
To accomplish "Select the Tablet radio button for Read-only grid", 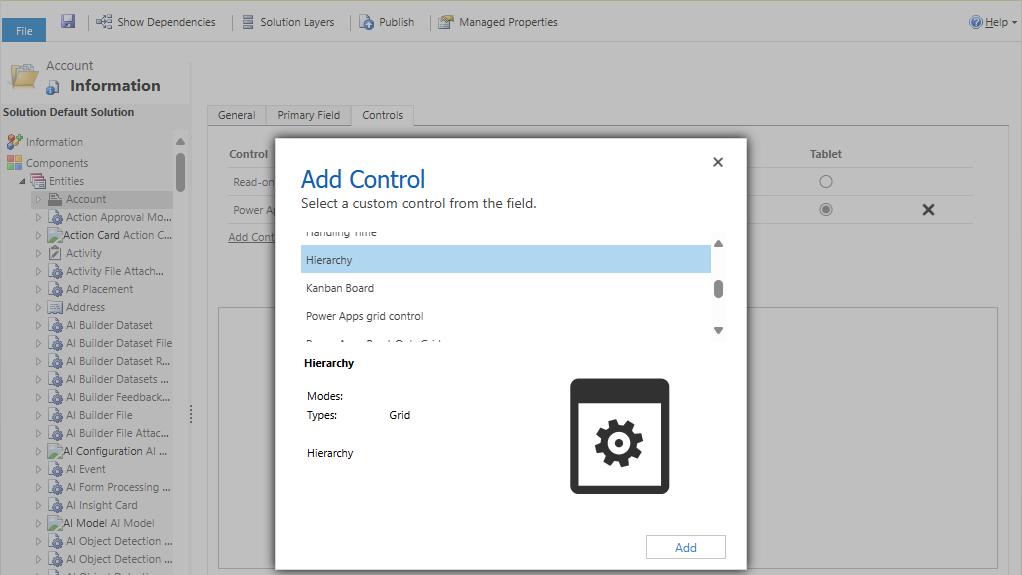I will point(825,182).
